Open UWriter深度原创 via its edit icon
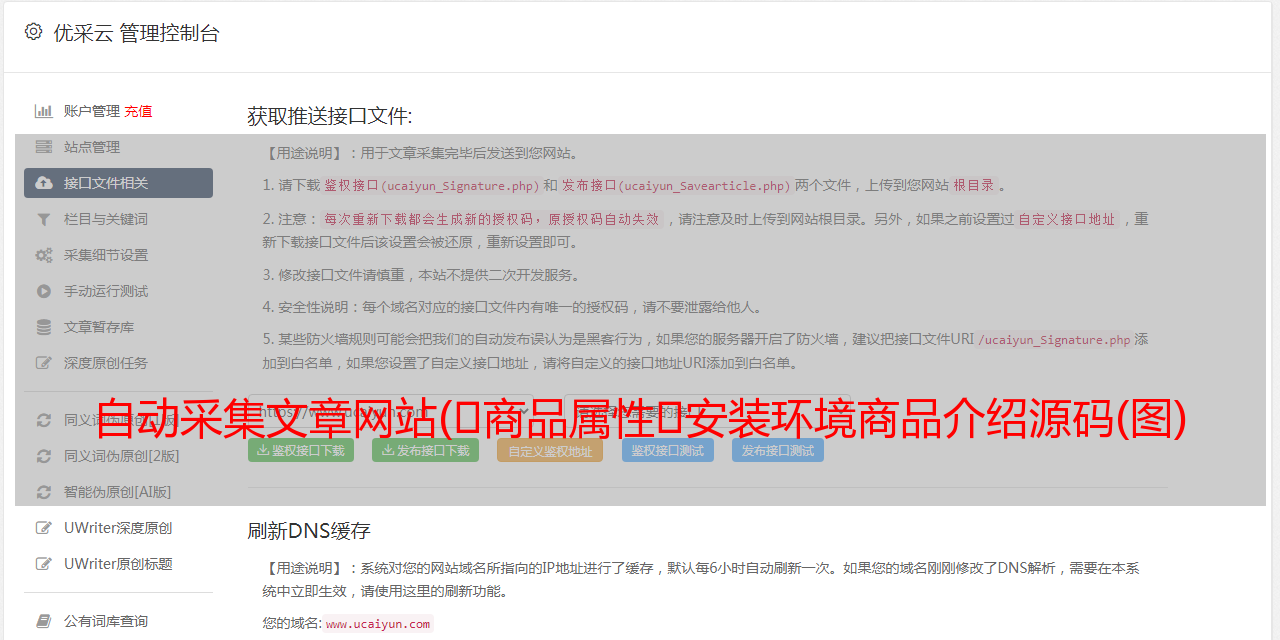This screenshot has width=1280, height=640. (x=43, y=528)
